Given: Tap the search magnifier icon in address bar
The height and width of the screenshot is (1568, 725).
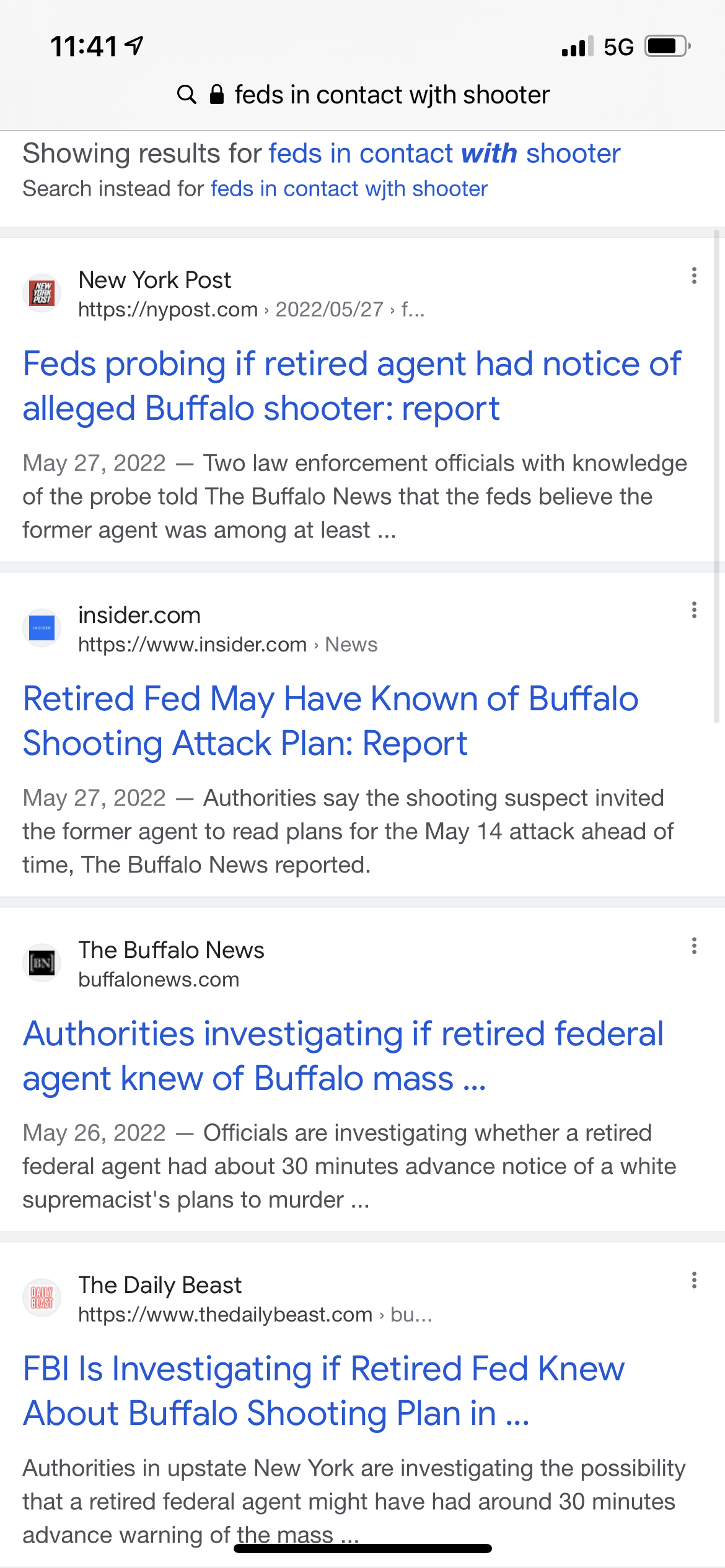Looking at the screenshot, I should [187, 95].
